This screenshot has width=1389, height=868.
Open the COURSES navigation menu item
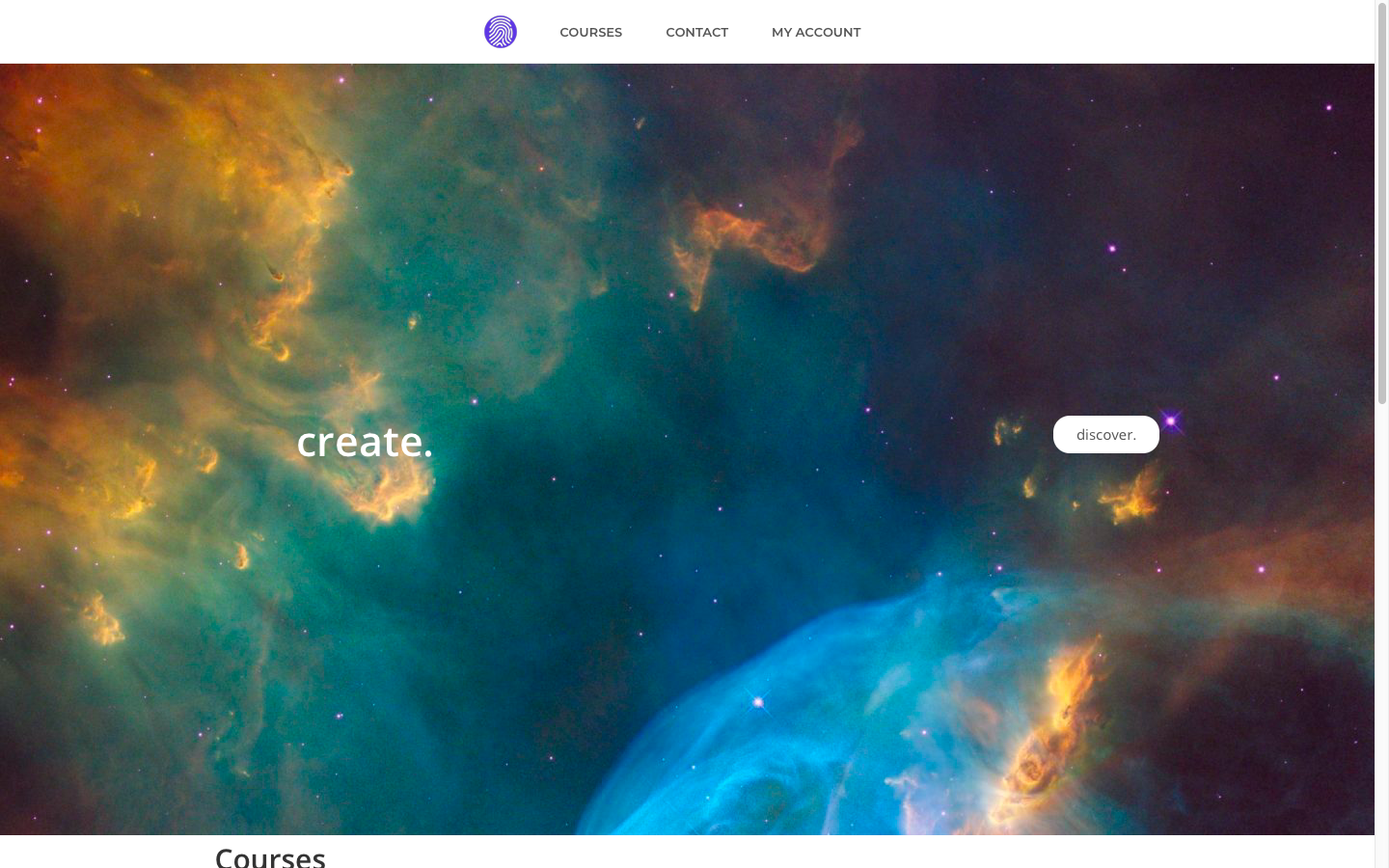[x=591, y=32]
